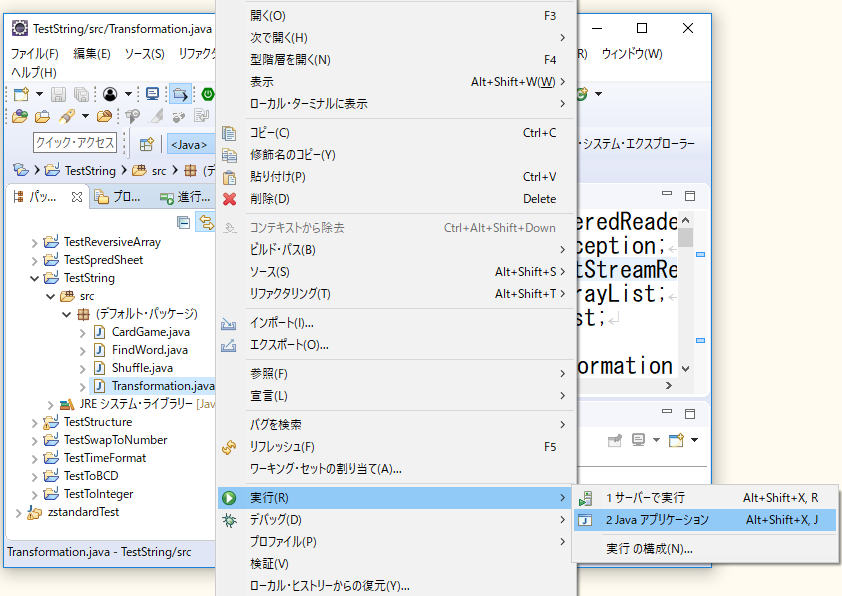Click the Open Task folder icon
This screenshot has width=842, height=596.
[42, 116]
